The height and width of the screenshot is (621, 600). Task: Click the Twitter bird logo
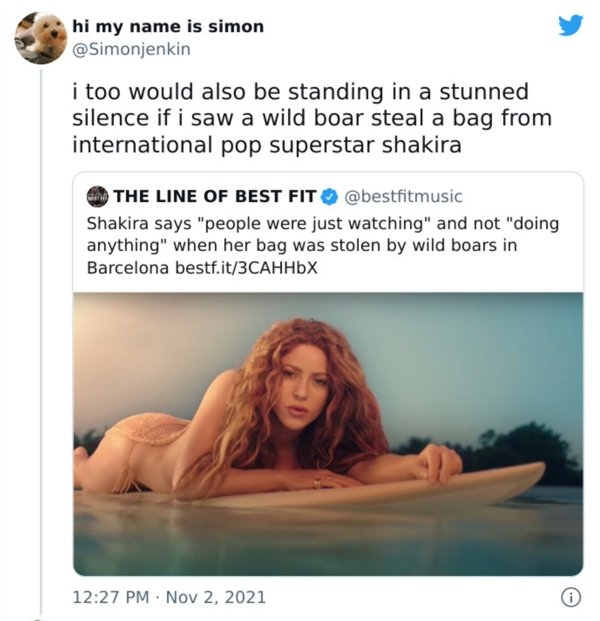(x=570, y=24)
